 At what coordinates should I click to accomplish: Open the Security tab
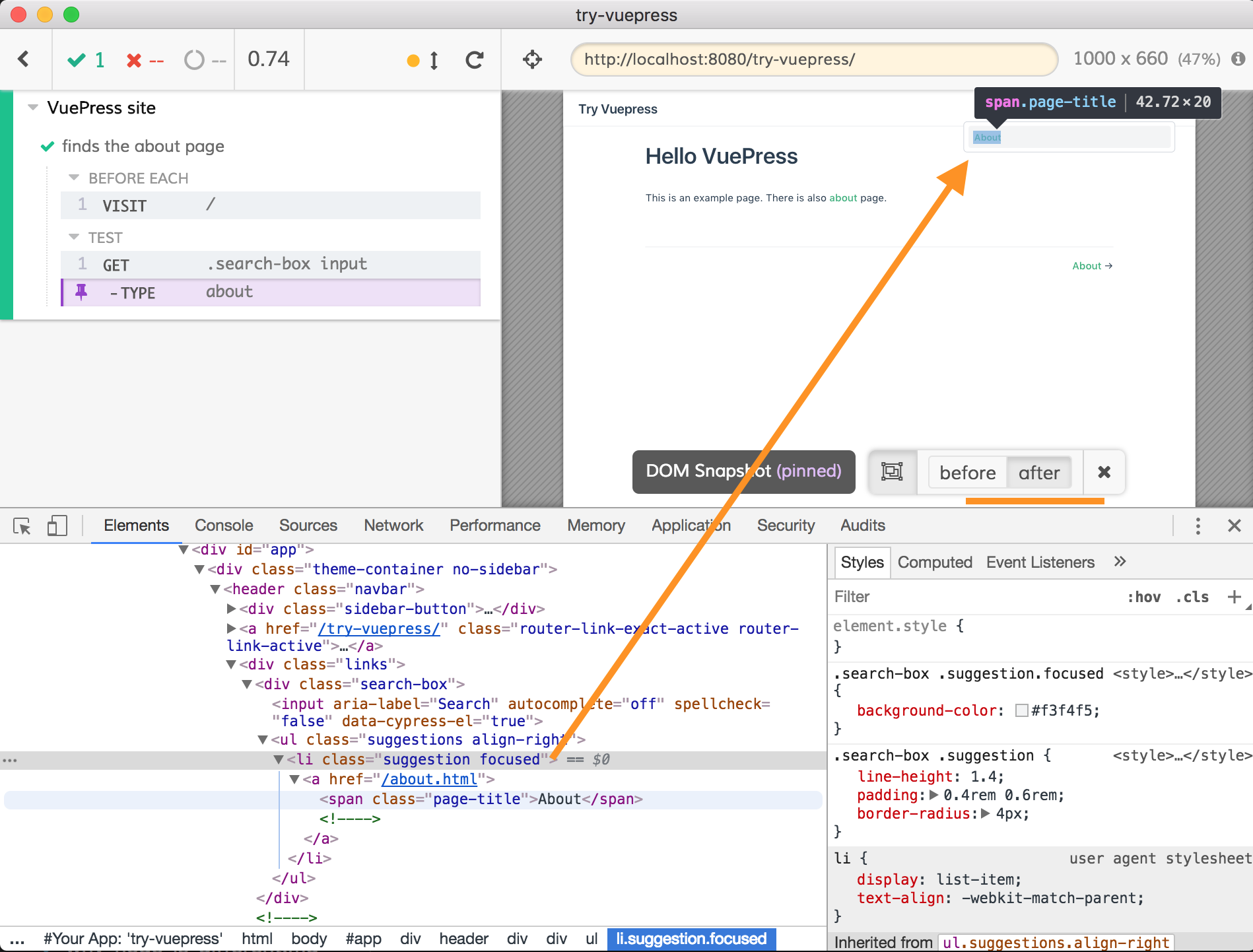[x=786, y=526]
